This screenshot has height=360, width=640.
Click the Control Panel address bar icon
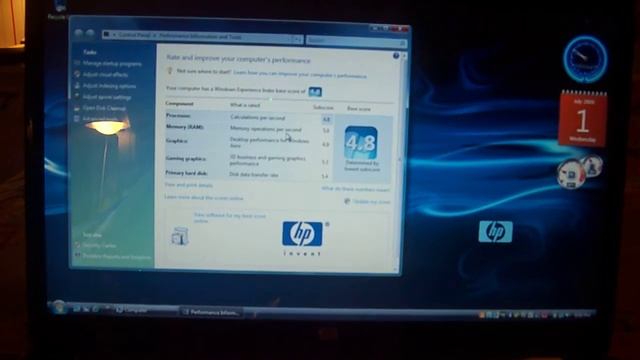pos(107,35)
